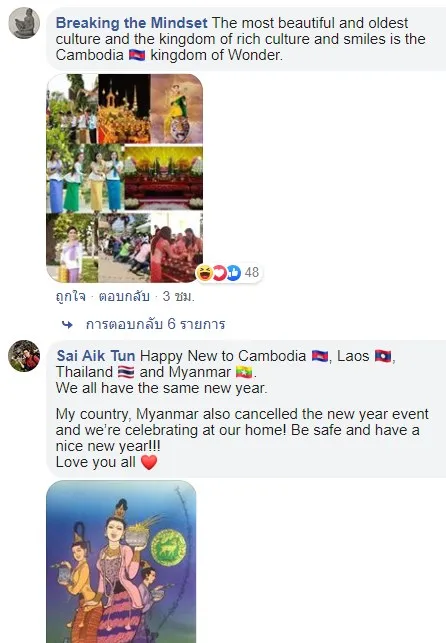Viewport: 446px width, 643px height.
Task: Open Sai Aik Tun profile avatar
Action: tap(24, 356)
